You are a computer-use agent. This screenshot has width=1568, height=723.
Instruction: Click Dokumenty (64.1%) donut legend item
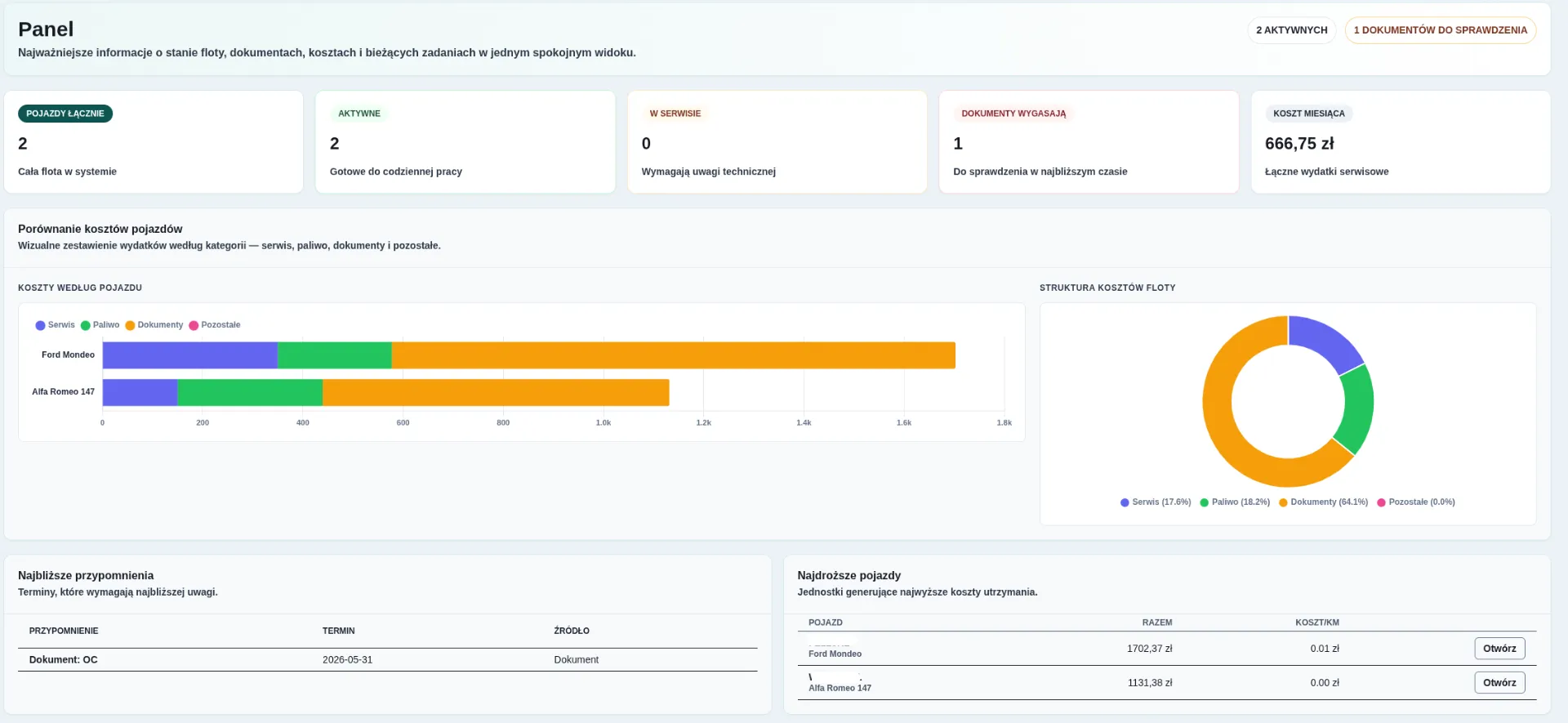1323,502
